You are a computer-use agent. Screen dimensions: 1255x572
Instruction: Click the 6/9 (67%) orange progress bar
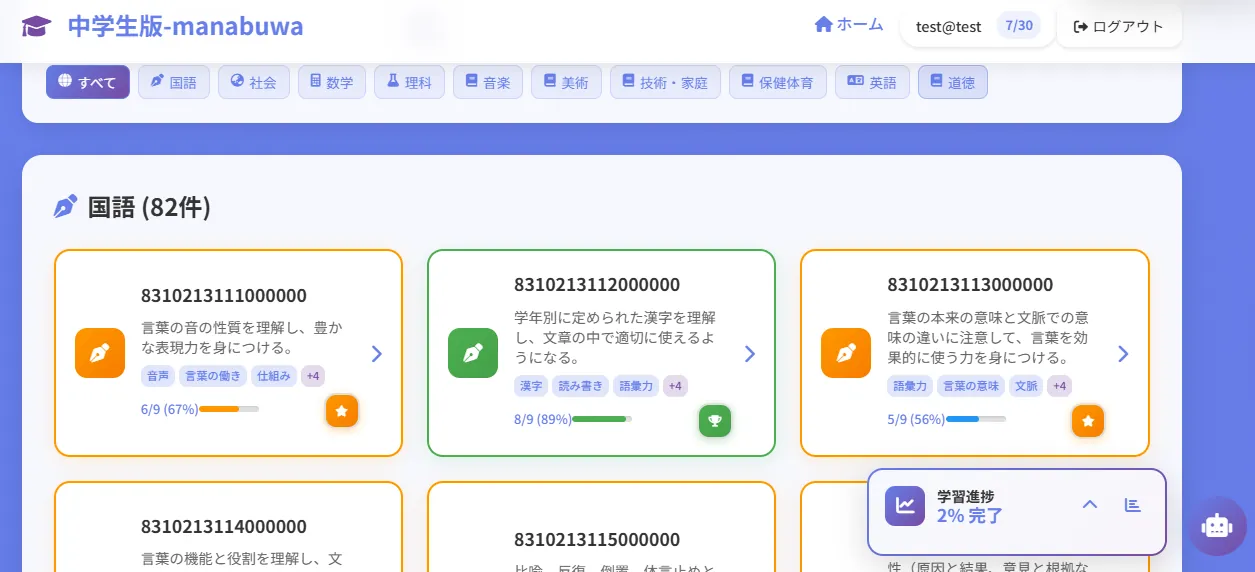tap(229, 409)
